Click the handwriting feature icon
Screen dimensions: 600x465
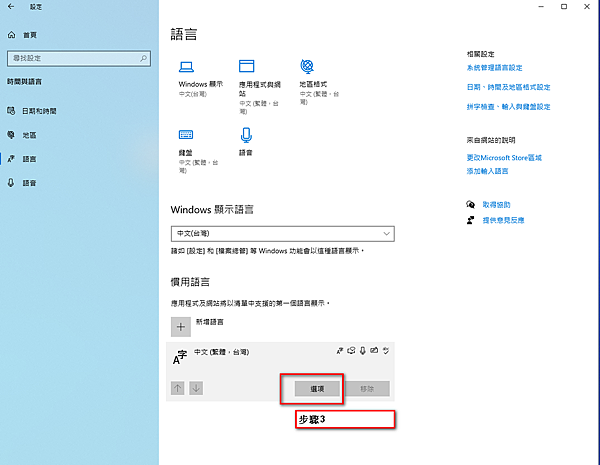tap(374, 350)
